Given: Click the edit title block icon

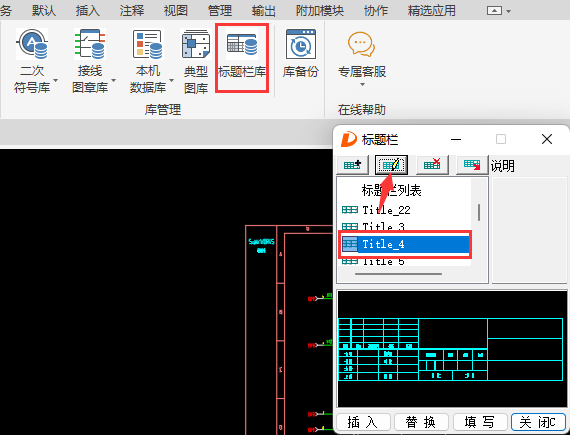Looking at the screenshot, I should tap(391, 165).
